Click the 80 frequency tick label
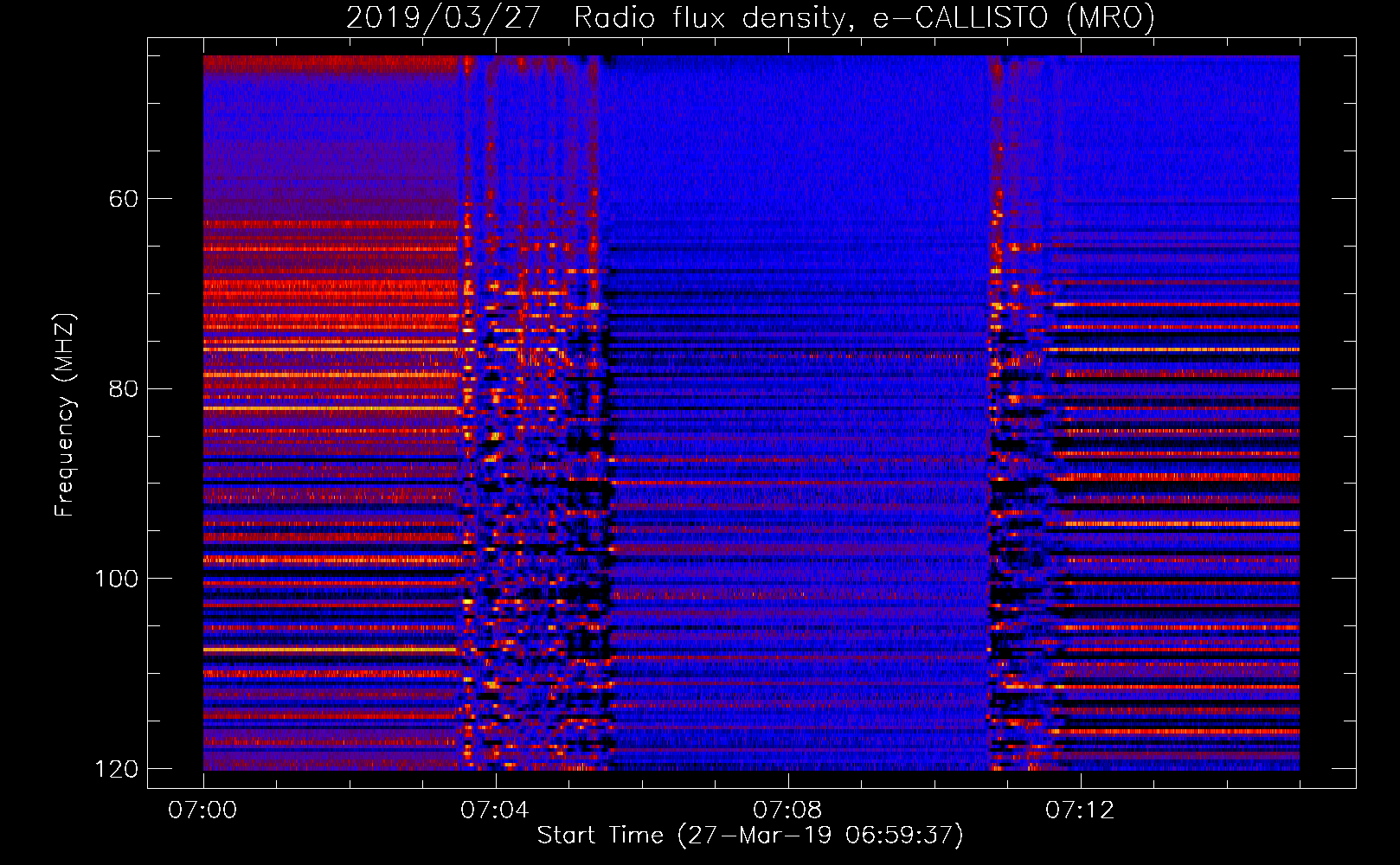The height and width of the screenshot is (865, 1400). click(123, 388)
